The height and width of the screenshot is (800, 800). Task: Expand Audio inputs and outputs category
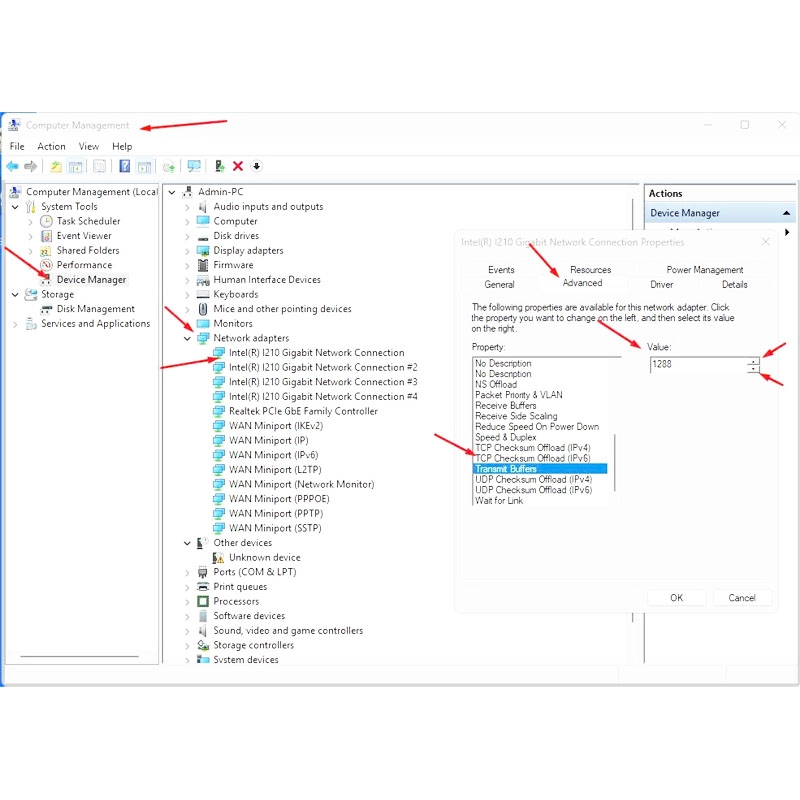pyautogui.click(x=187, y=207)
